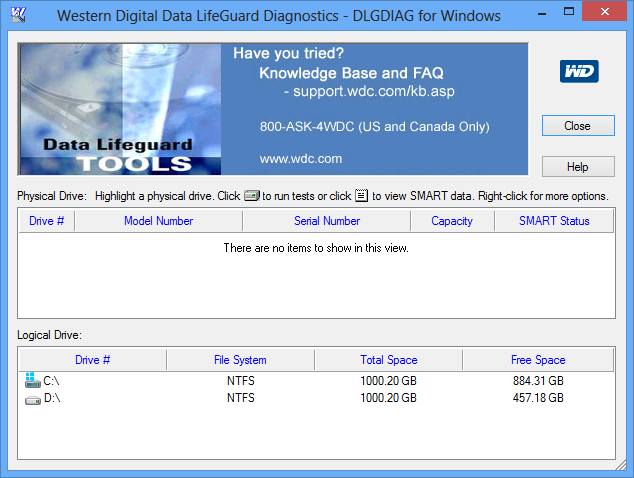The image size is (634, 478).
Task: Sort by Capacity column header
Action: pos(452,221)
